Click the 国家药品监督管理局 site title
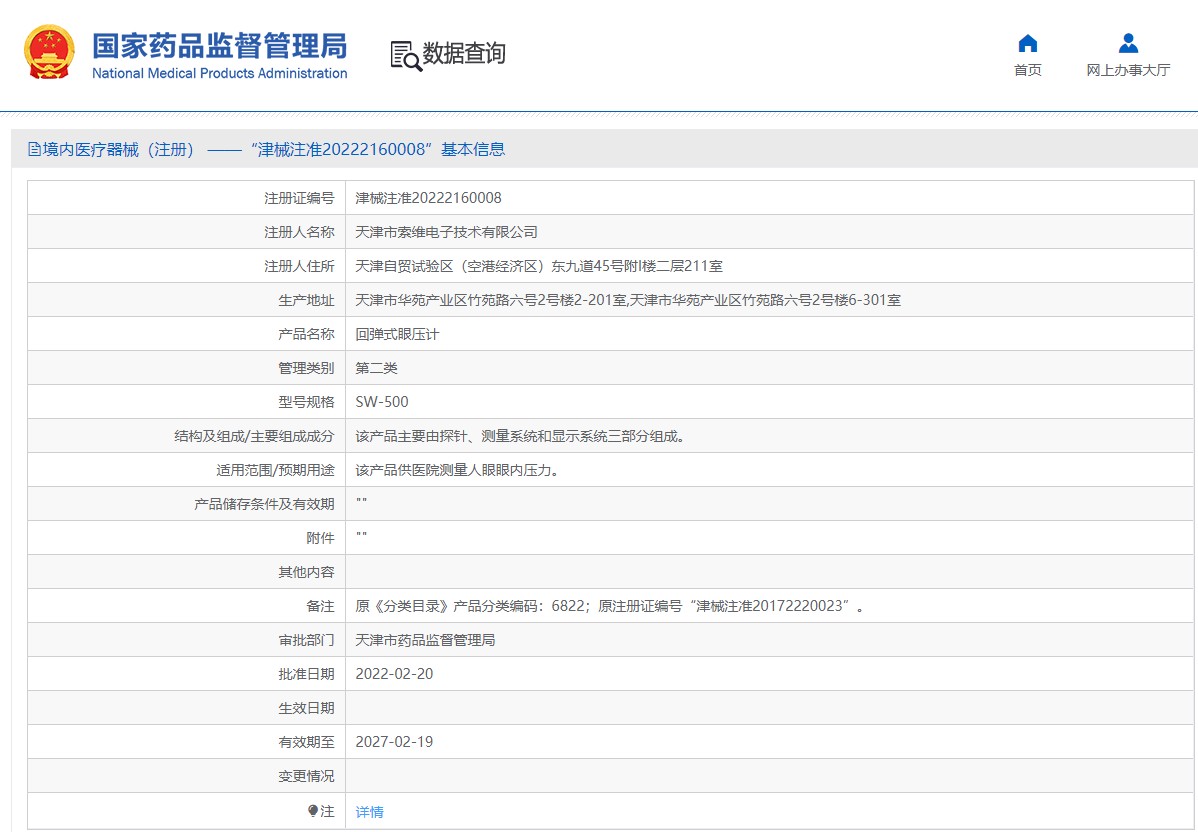This screenshot has height=832, width=1198. (x=219, y=45)
